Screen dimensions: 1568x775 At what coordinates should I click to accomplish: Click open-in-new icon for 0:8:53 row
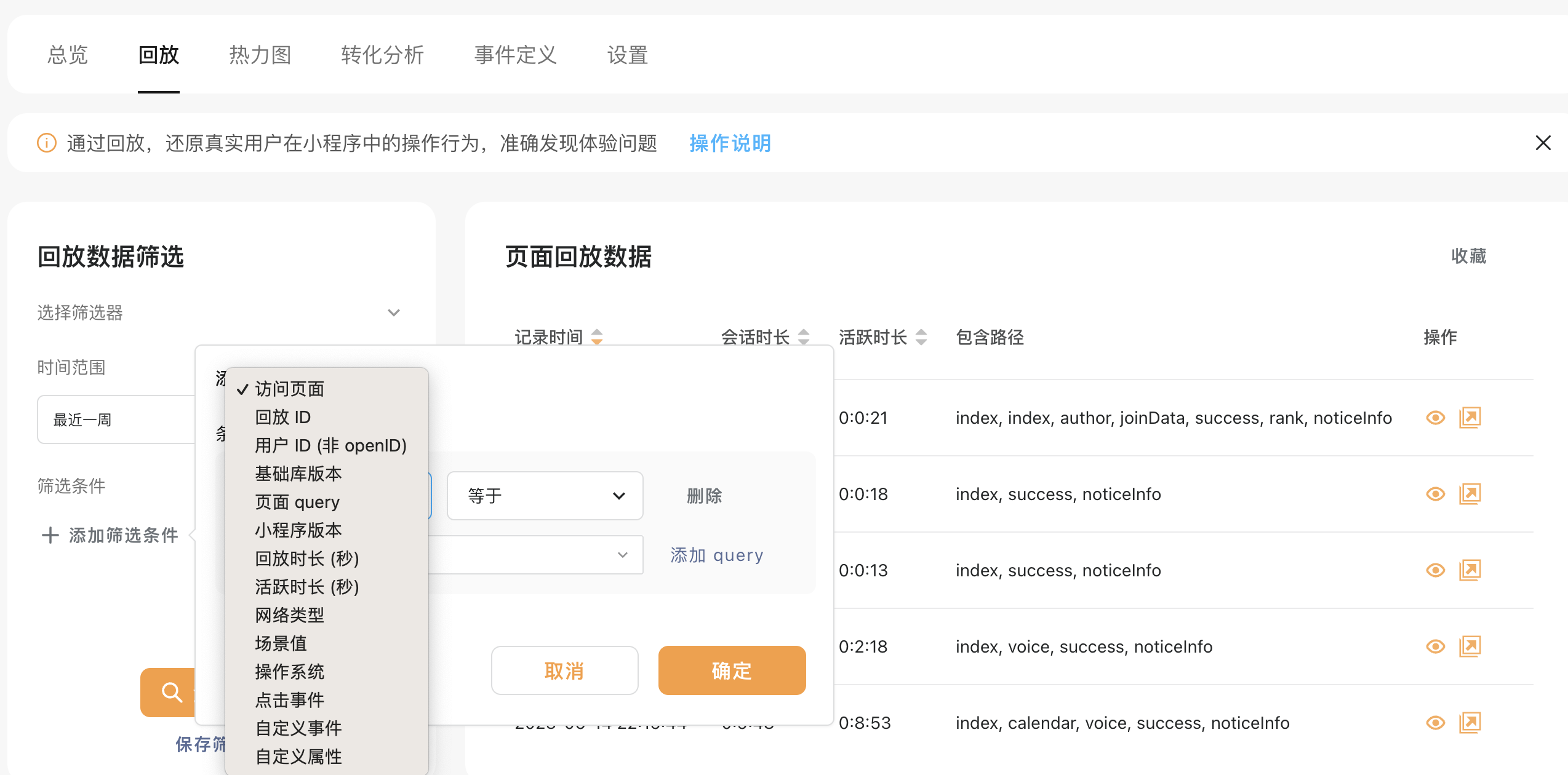1470,723
